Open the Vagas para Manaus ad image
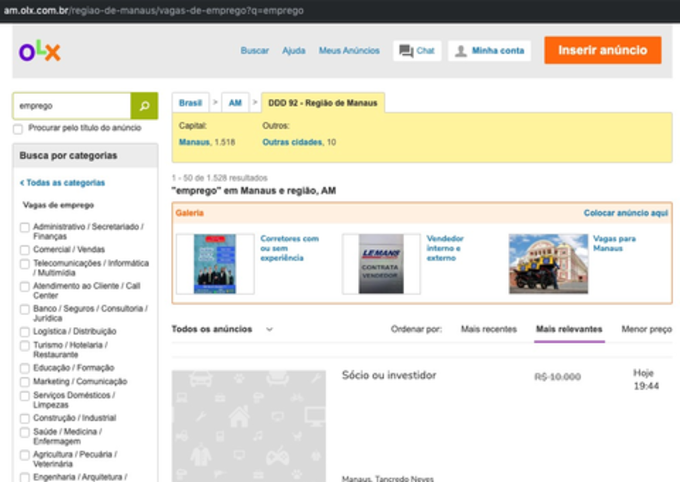680x482 pixels. [x=548, y=264]
